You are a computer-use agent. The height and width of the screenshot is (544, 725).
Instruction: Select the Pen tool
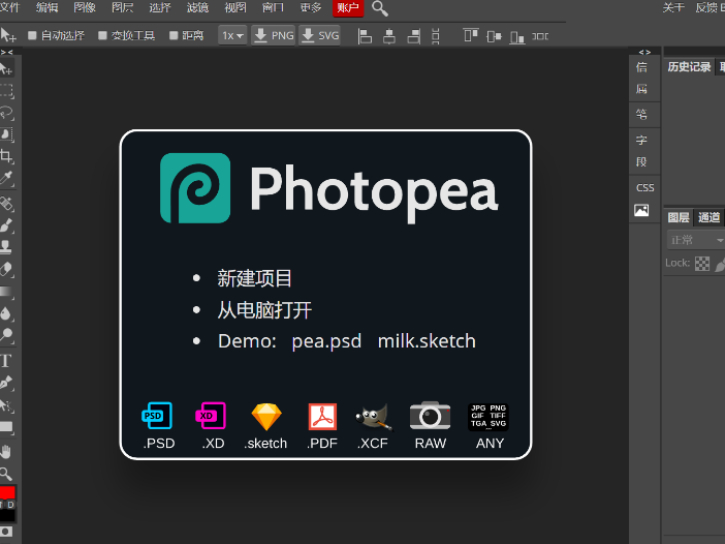tap(6, 383)
